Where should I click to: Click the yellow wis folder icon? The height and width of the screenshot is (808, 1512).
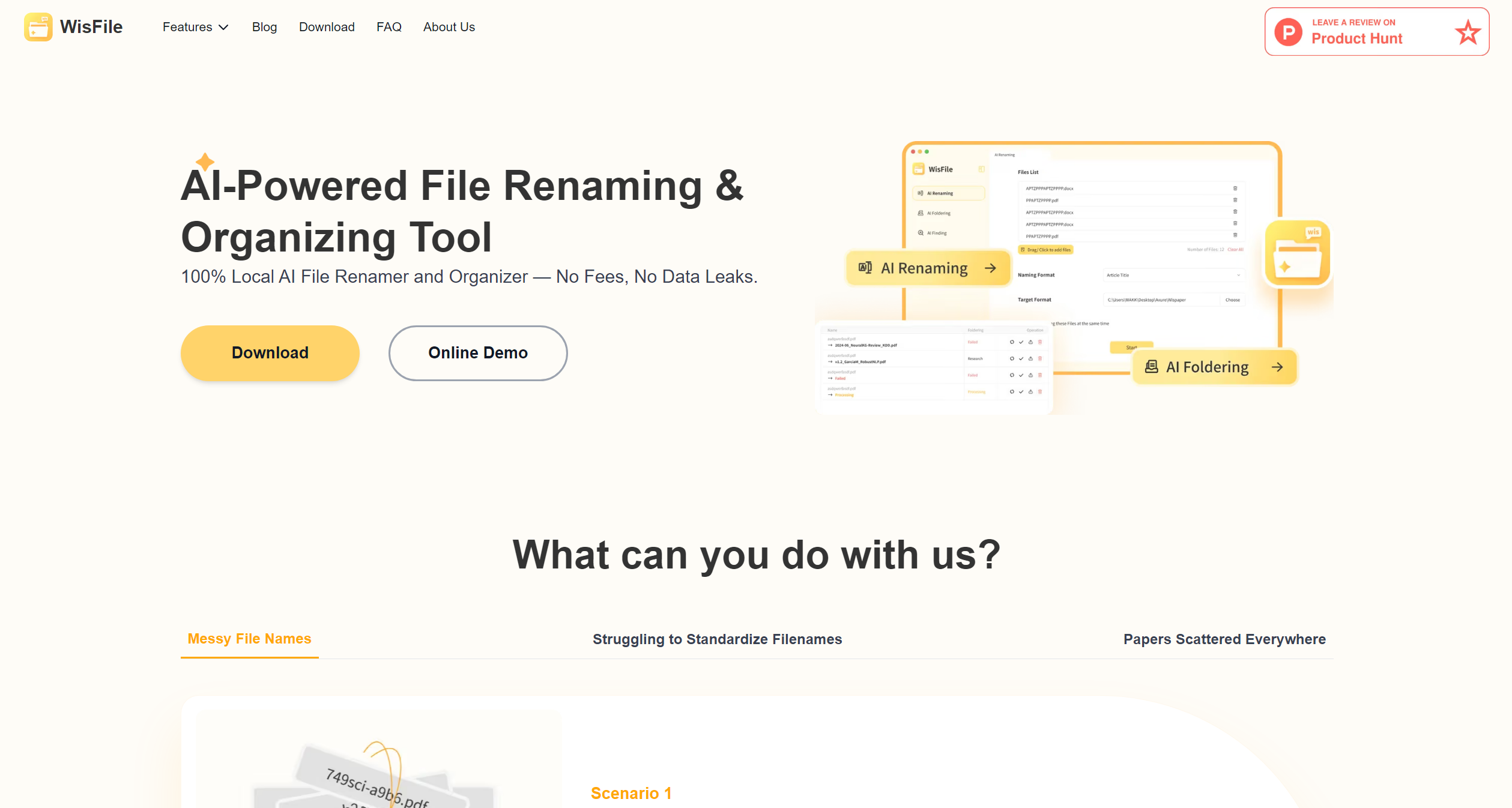[x=1297, y=252]
